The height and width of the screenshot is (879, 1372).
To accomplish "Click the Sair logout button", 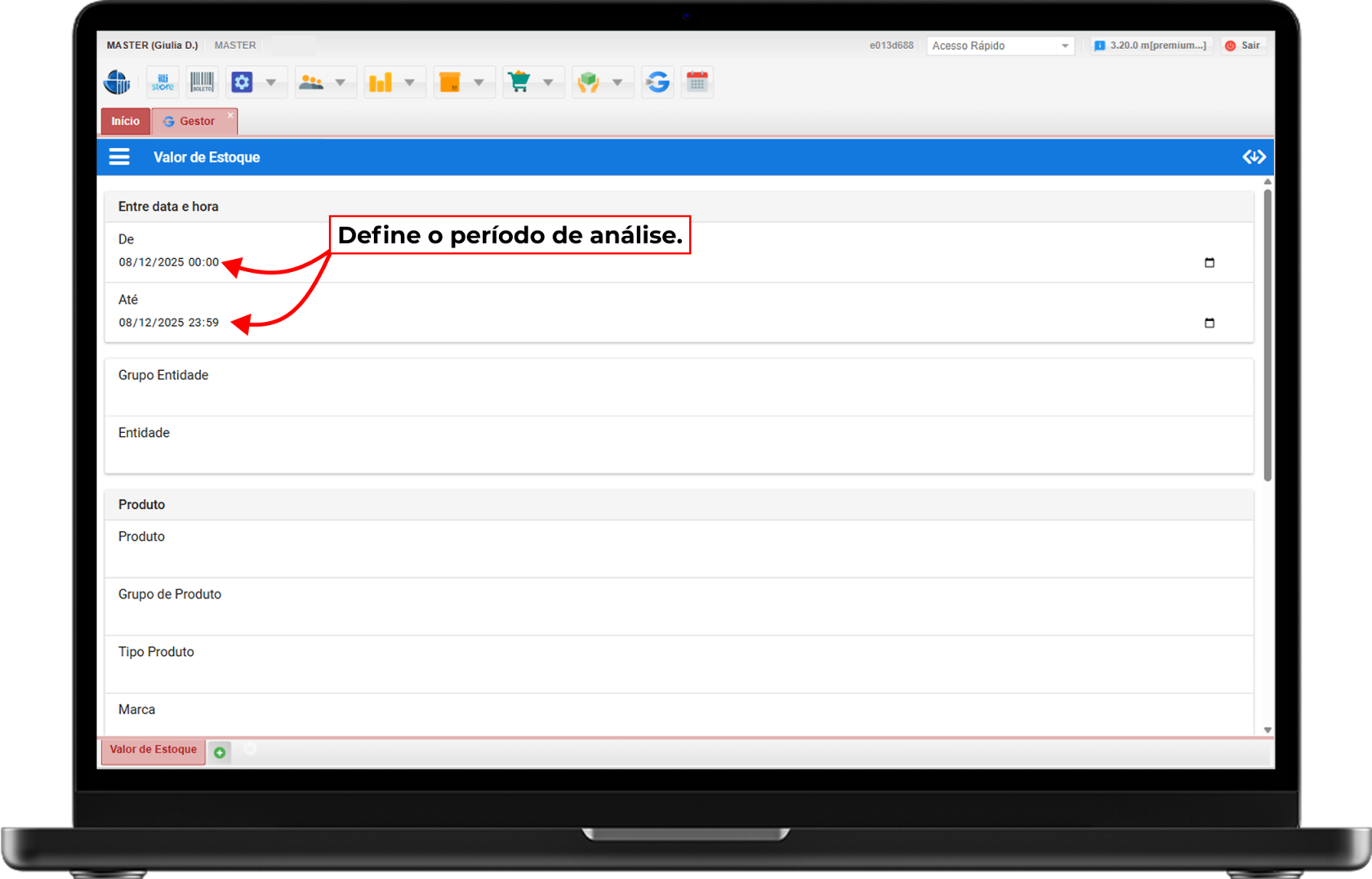I will click(x=1243, y=46).
